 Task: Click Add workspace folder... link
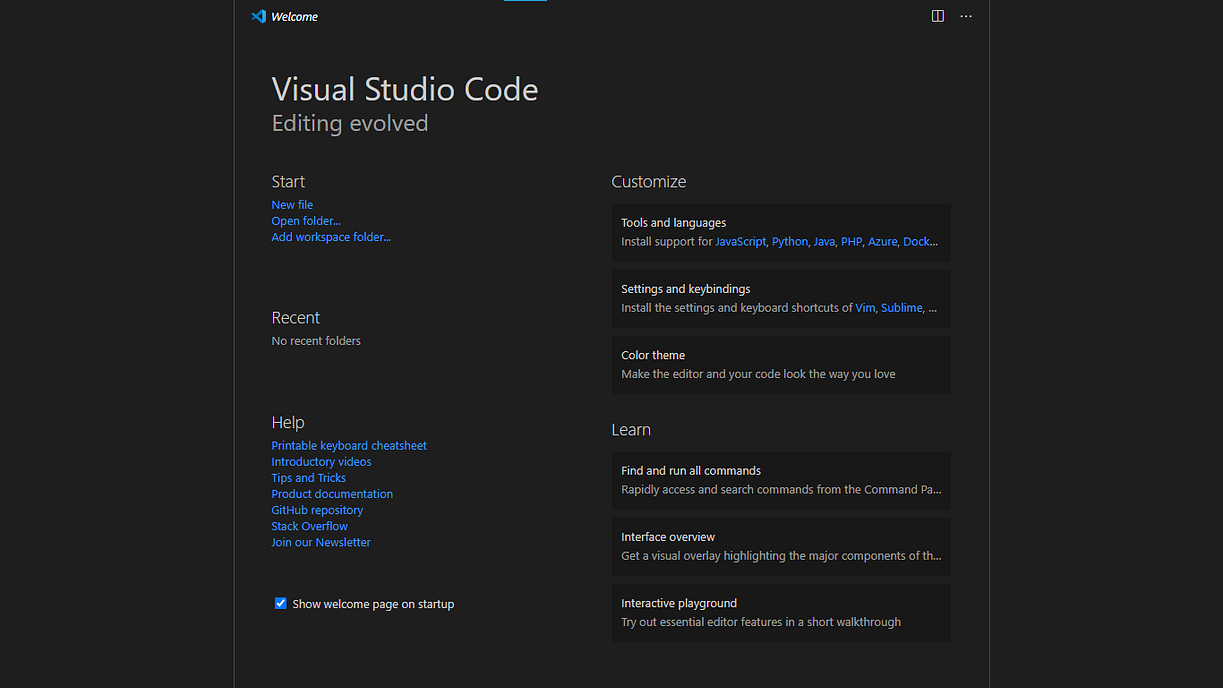(x=331, y=237)
